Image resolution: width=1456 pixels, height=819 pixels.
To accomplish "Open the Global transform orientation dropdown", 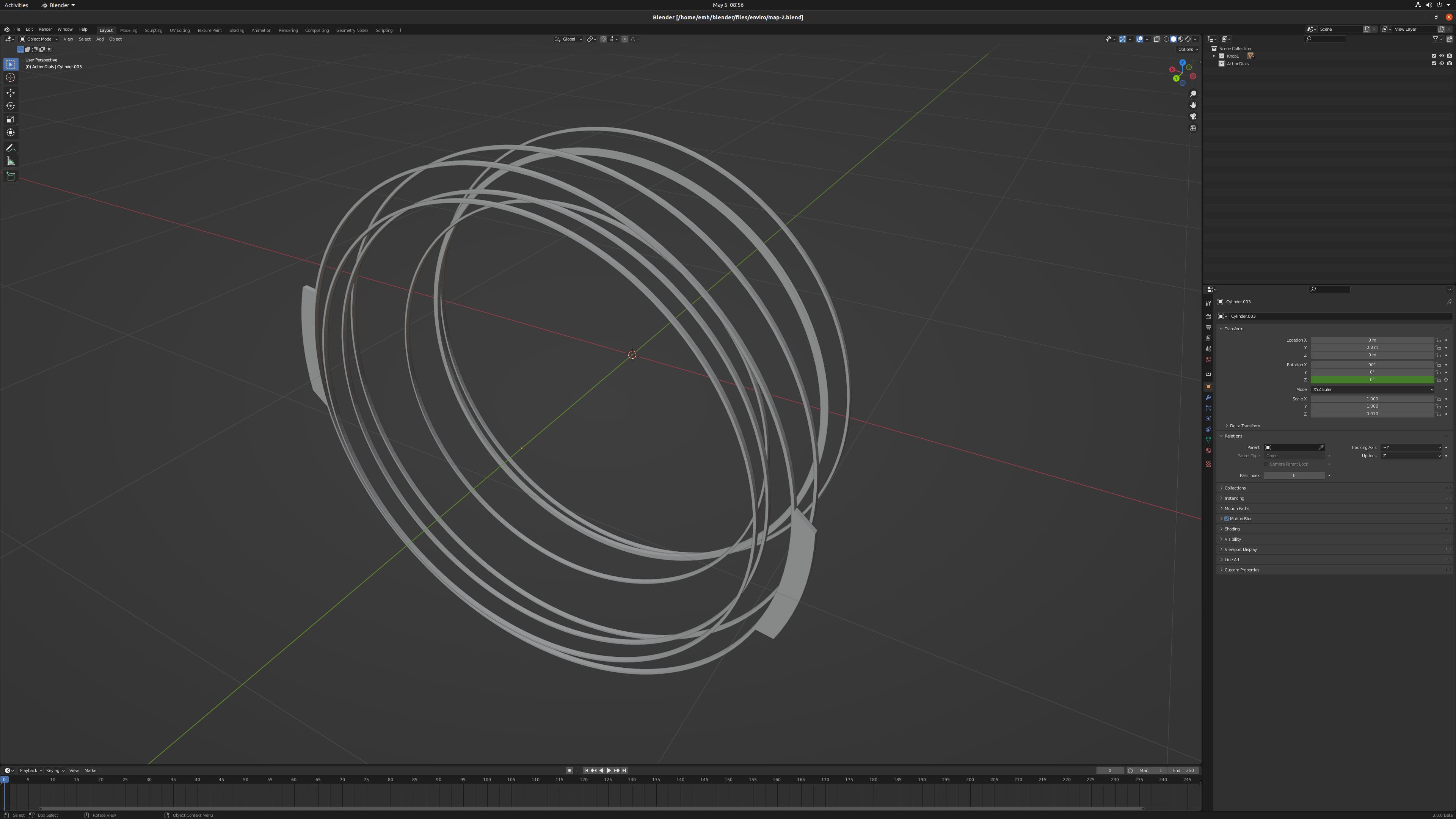I will coord(568,39).
